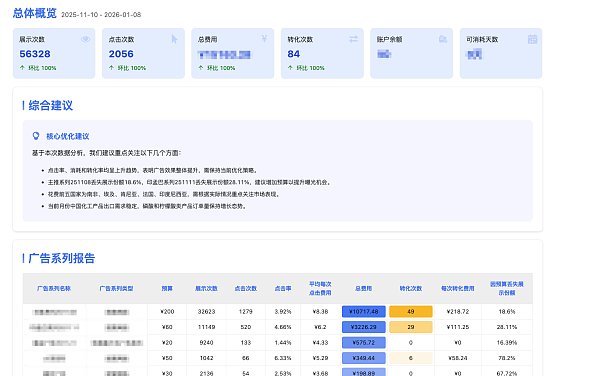Click the eye icon in 展示次数 card
Image resolution: width=600 pixels, height=376 pixels.
point(85,39)
